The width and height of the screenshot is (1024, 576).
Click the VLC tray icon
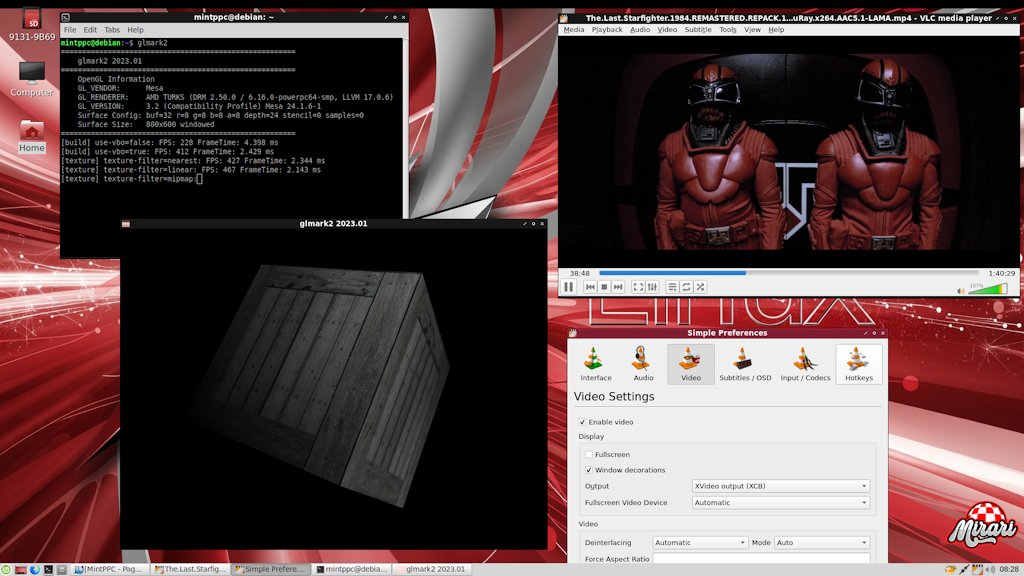coord(978,570)
